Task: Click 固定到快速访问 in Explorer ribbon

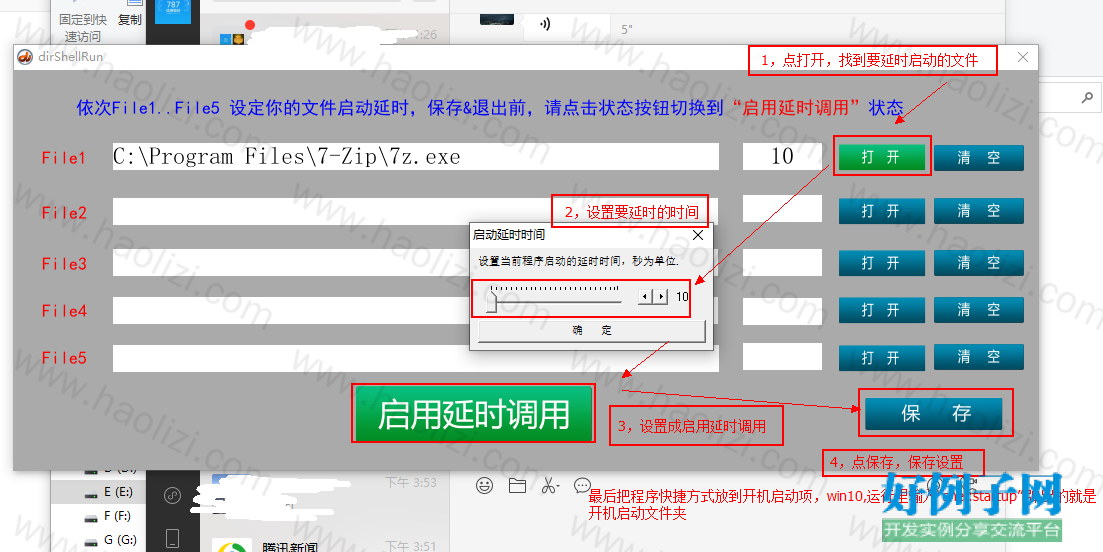Action: click(x=83, y=27)
